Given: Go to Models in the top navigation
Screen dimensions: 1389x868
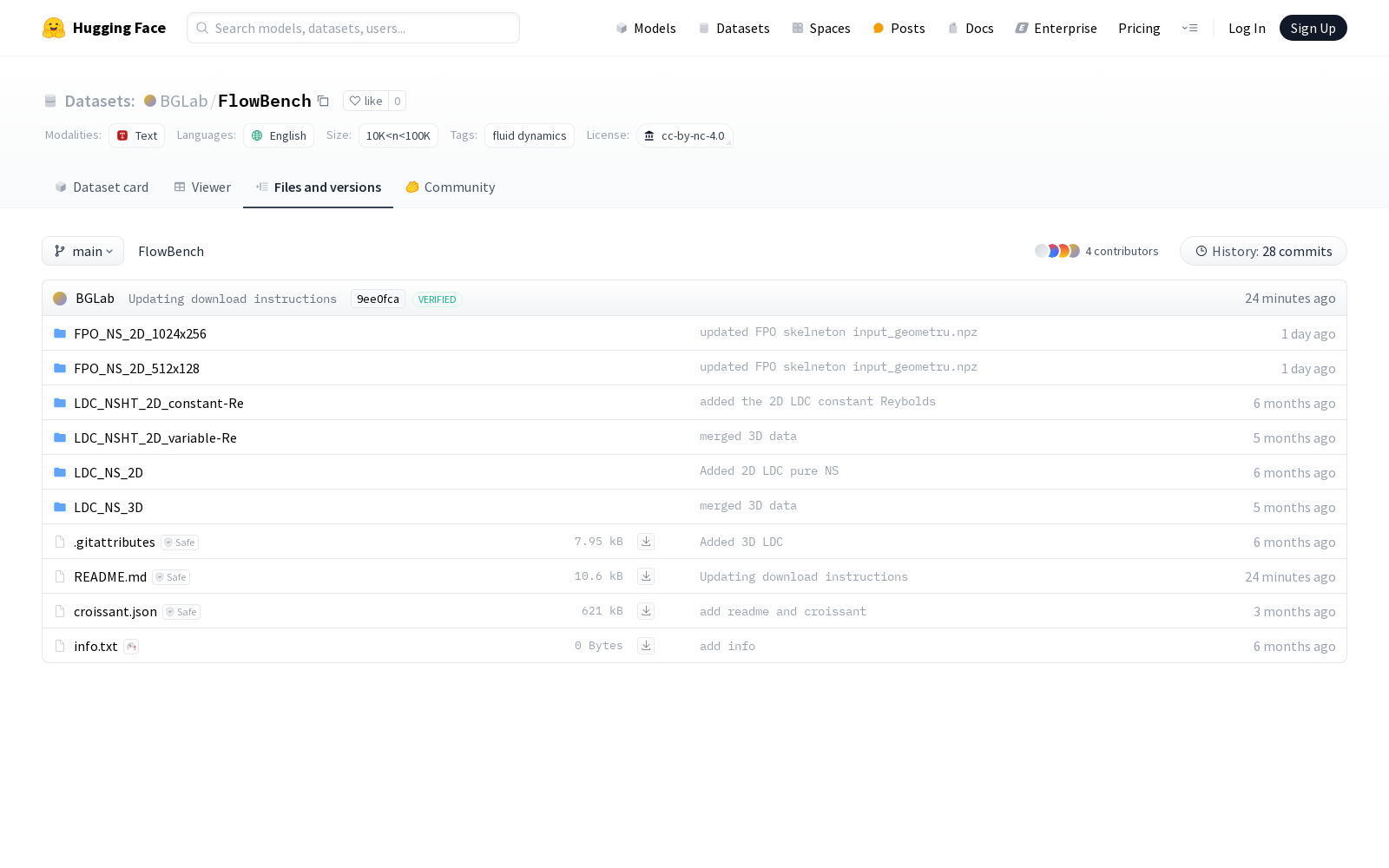Looking at the screenshot, I should [646, 29].
